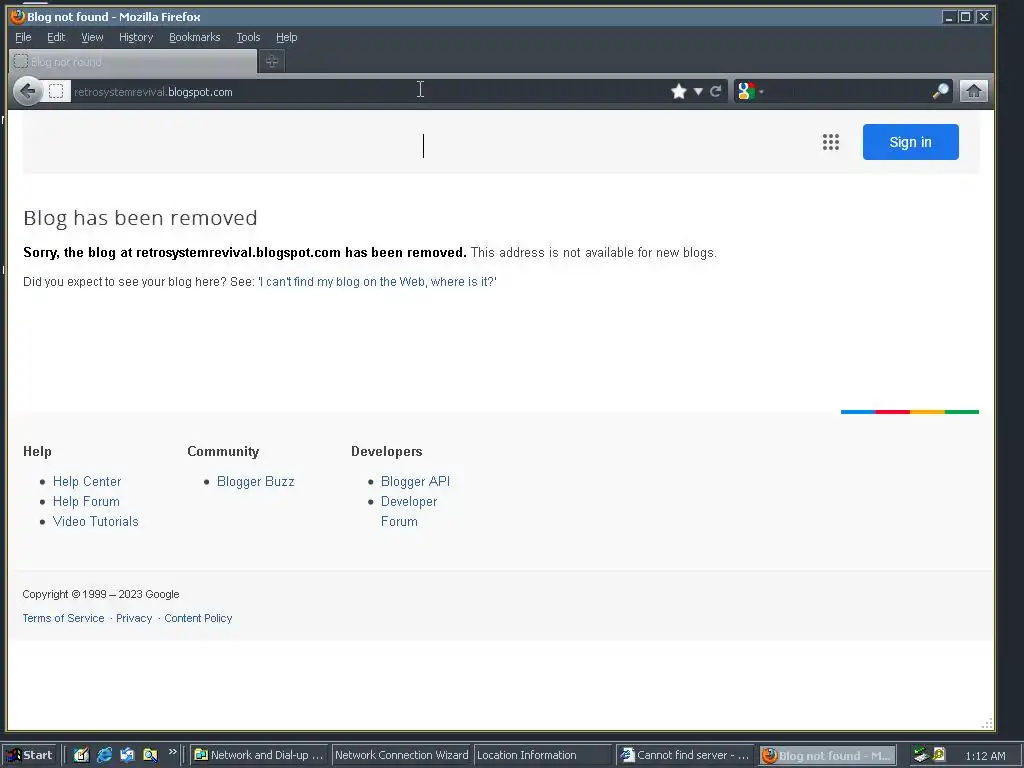Open the Blogger Buzz link
This screenshot has width=1024, height=768.
[x=255, y=481]
